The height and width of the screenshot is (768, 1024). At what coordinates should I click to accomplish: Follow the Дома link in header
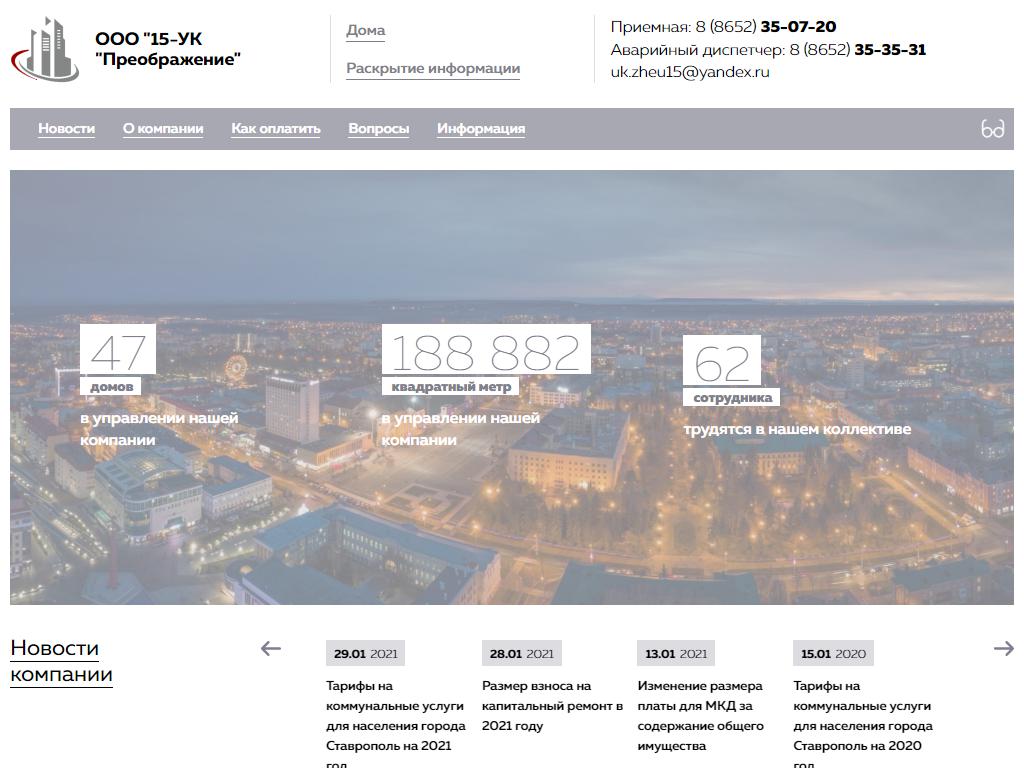[365, 30]
